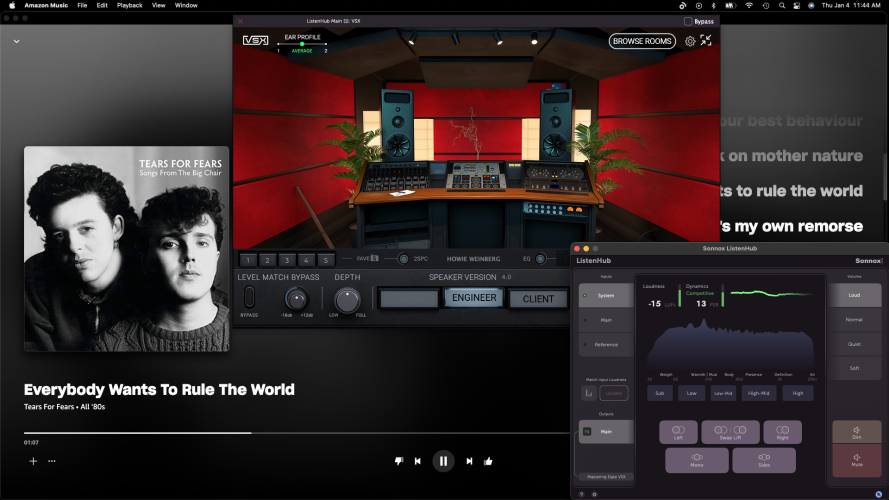Screen dimensions: 889x500
Task: Toggle FX icon on Main output
Action: (587, 431)
